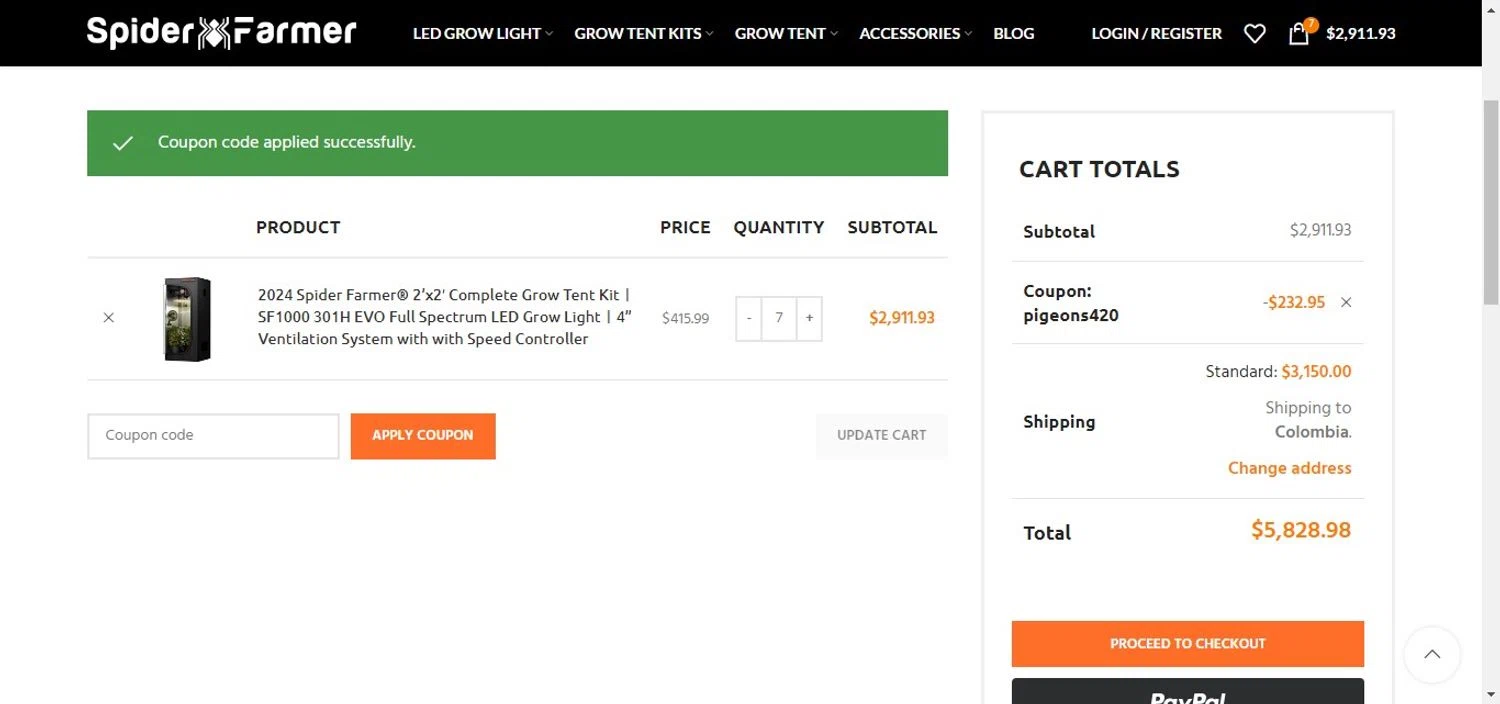Increase product quantity with plus button

tap(809, 318)
